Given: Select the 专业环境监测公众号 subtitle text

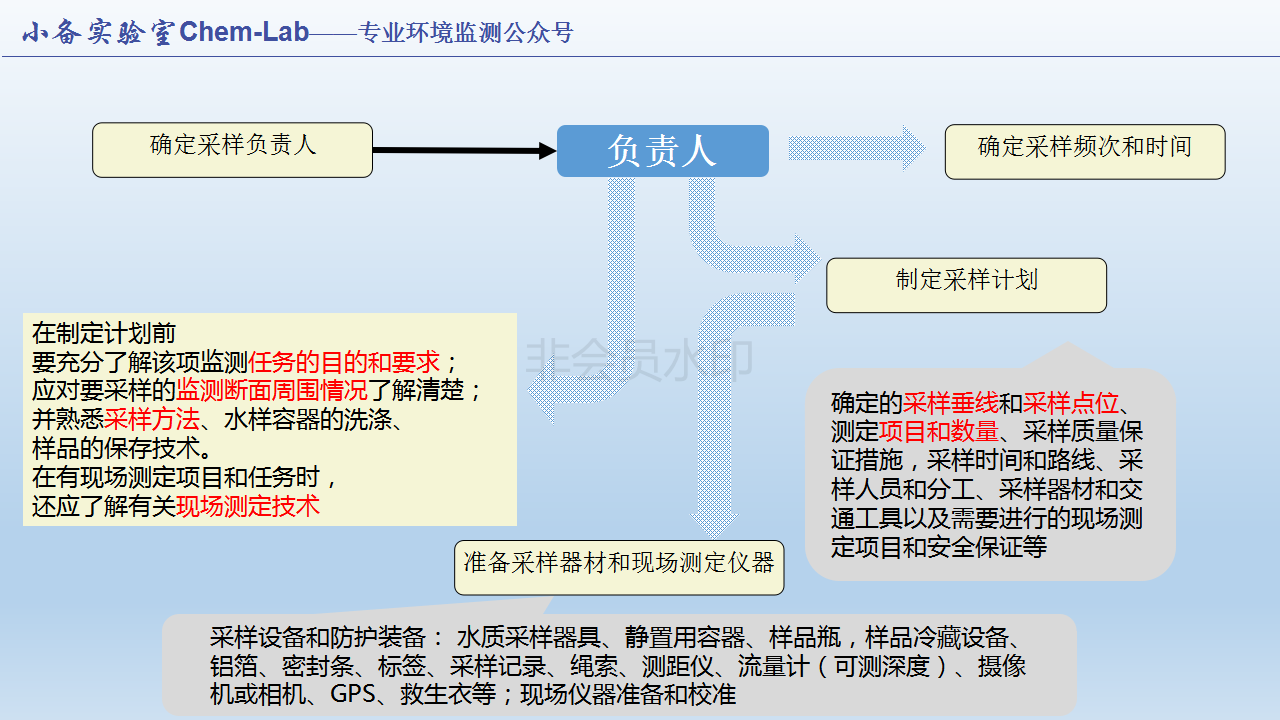Looking at the screenshot, I should (466, 33).
